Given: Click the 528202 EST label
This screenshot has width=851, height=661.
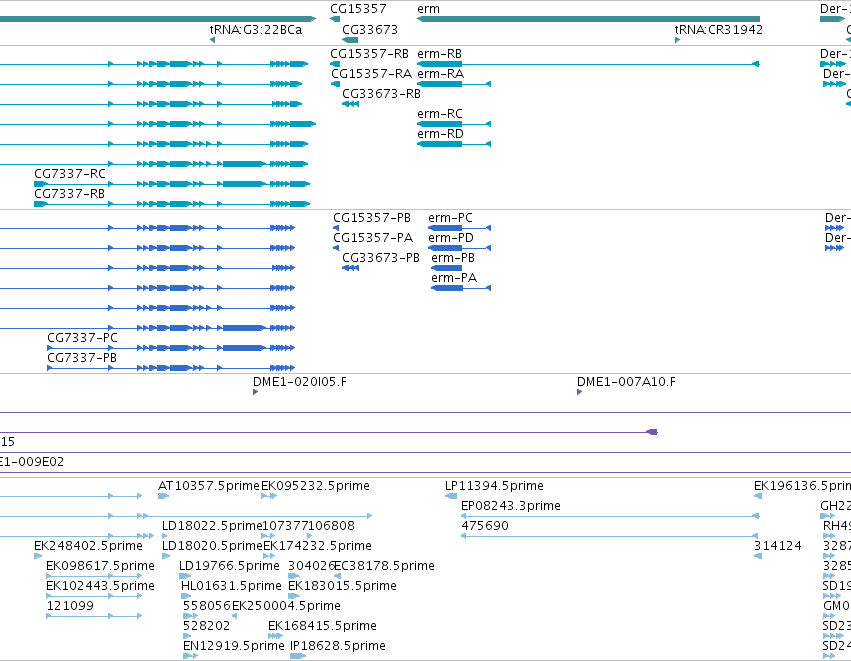Looking at the screenshot, I should pyautogui.click(x=207, y=626).
